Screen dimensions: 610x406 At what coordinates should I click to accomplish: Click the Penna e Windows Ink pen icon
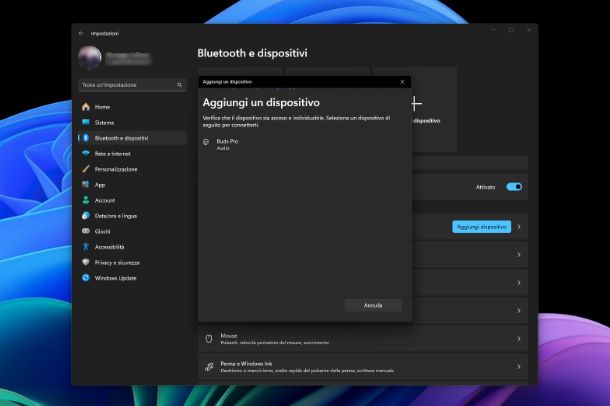click(209, 367)
